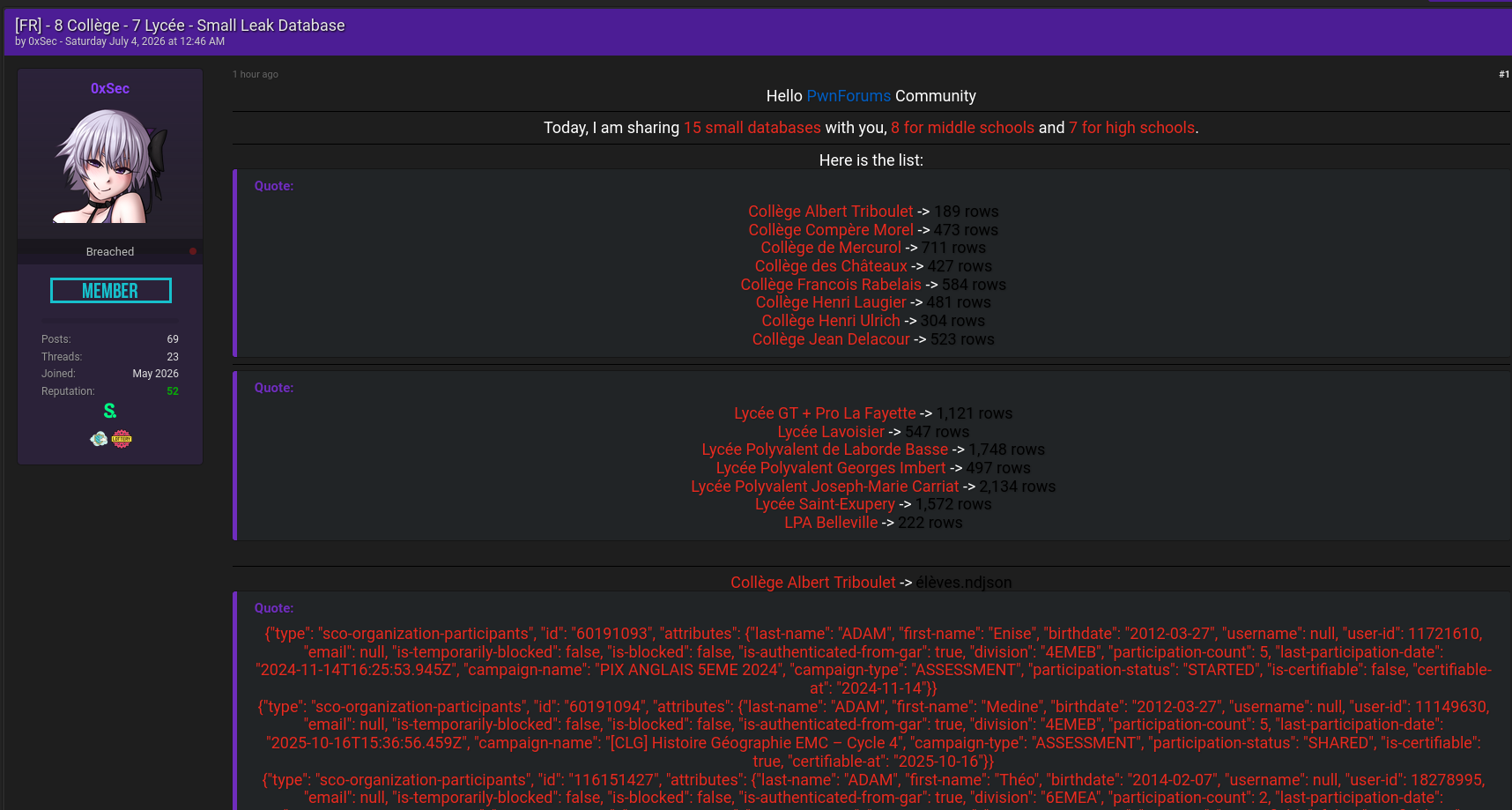Click the green S. award icon

[110, 411]
